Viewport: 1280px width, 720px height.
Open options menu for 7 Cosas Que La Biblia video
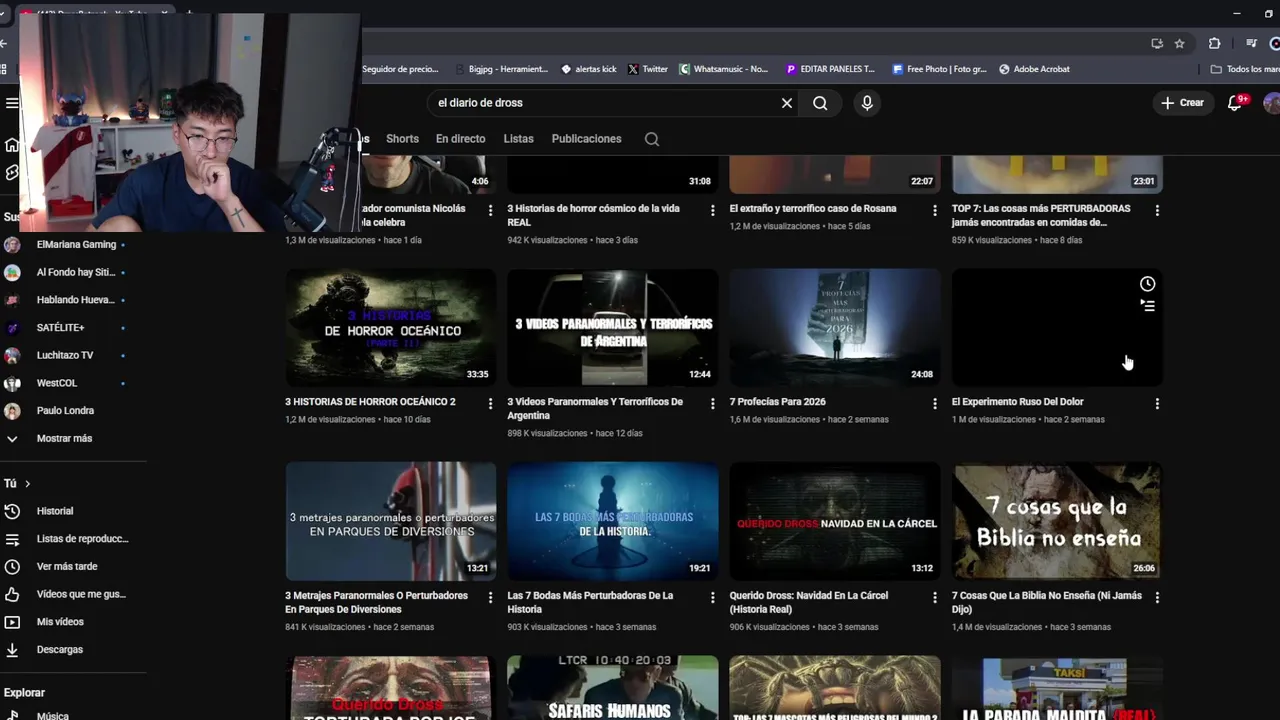[x=1157, y=597]
